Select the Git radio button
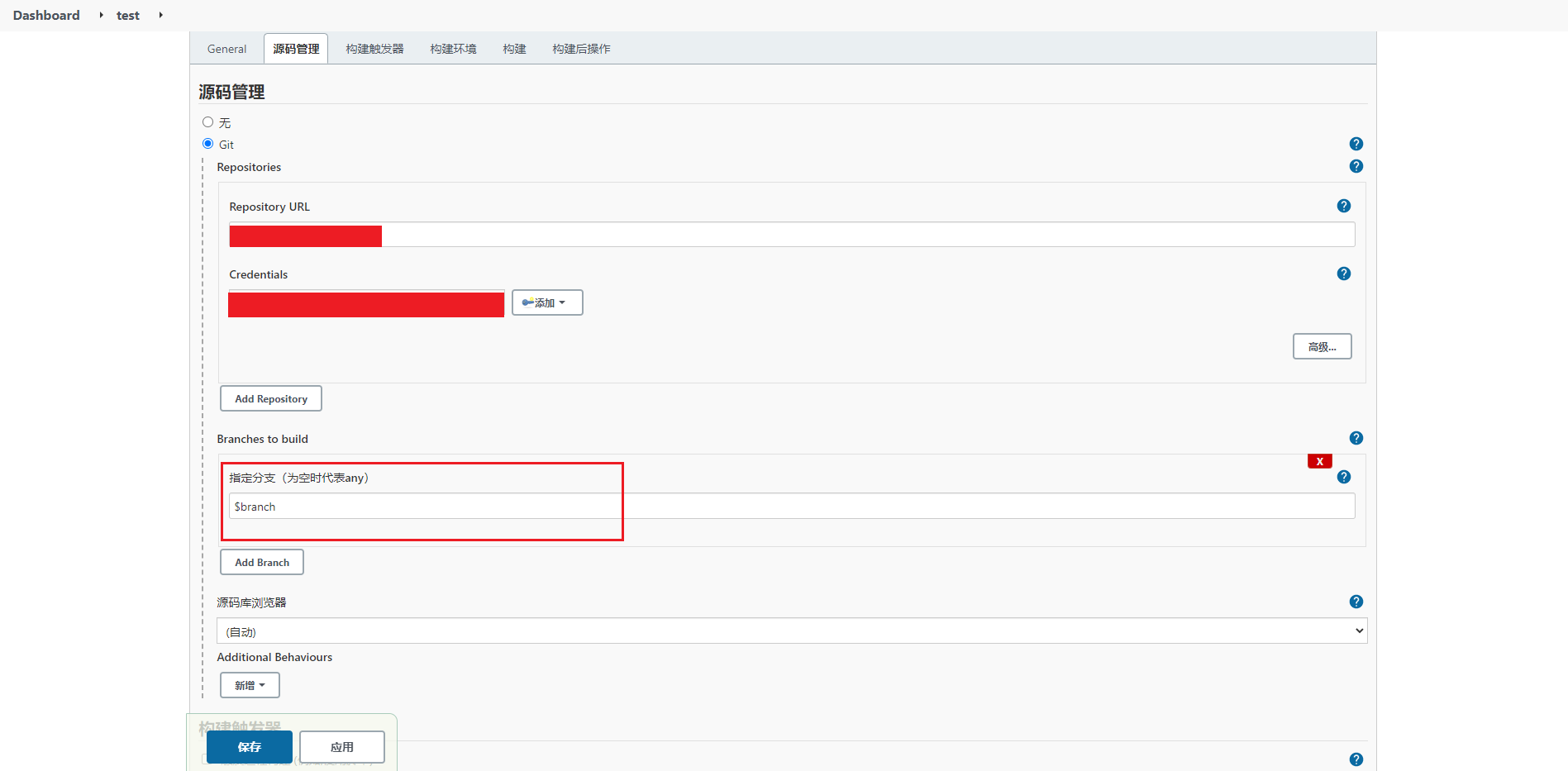 click(207, 144)
